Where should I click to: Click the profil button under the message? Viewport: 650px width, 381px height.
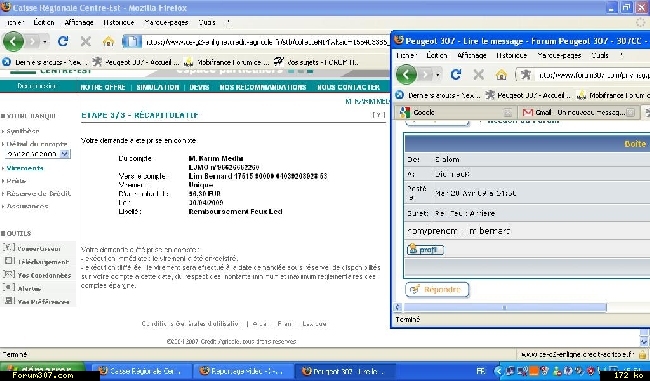[x=425, y=250]
